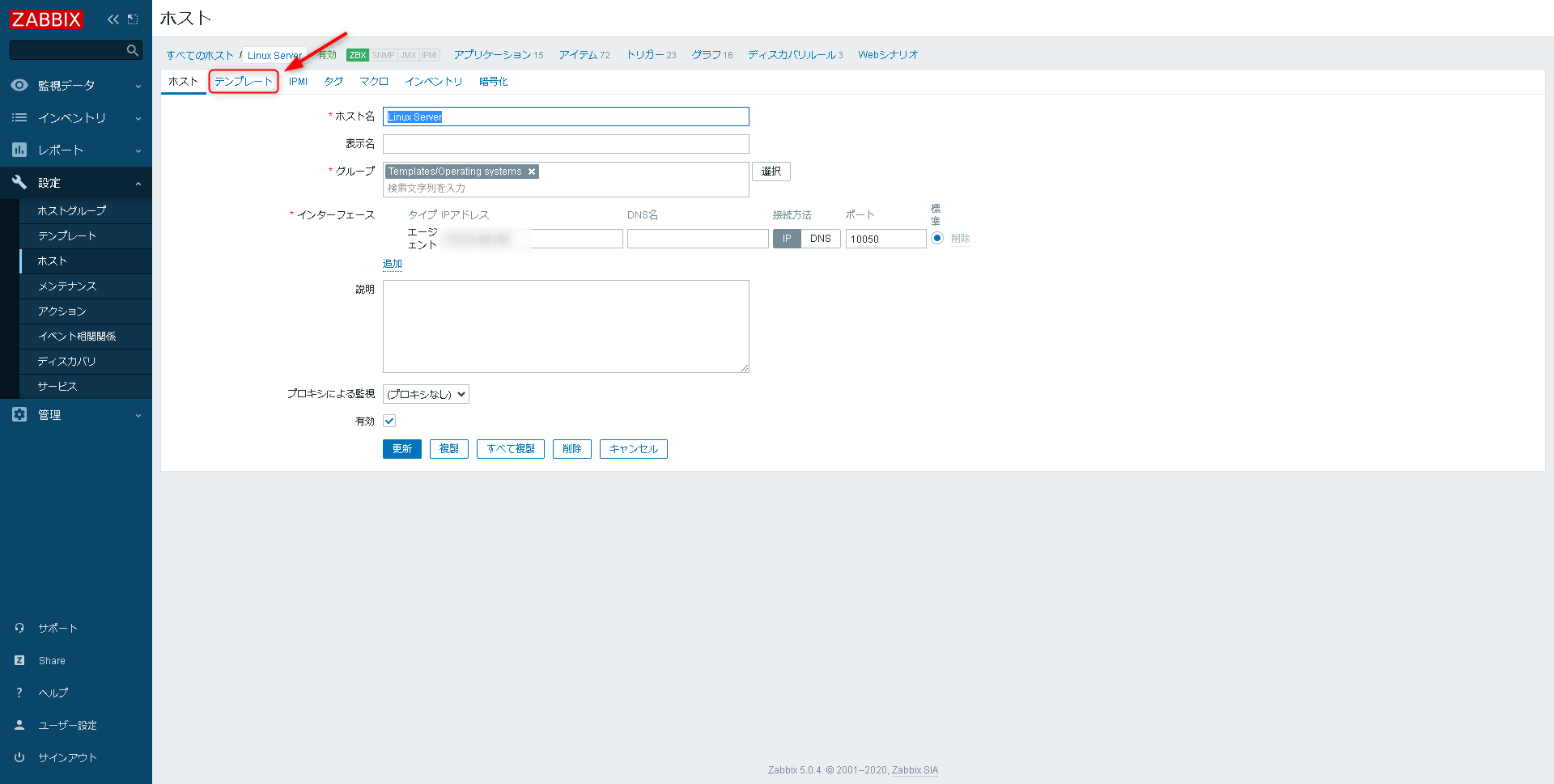Viewport: 1554px width, 784px height.
Task: Open アプリケーション 15 link
Action: [x=499, y=55]
